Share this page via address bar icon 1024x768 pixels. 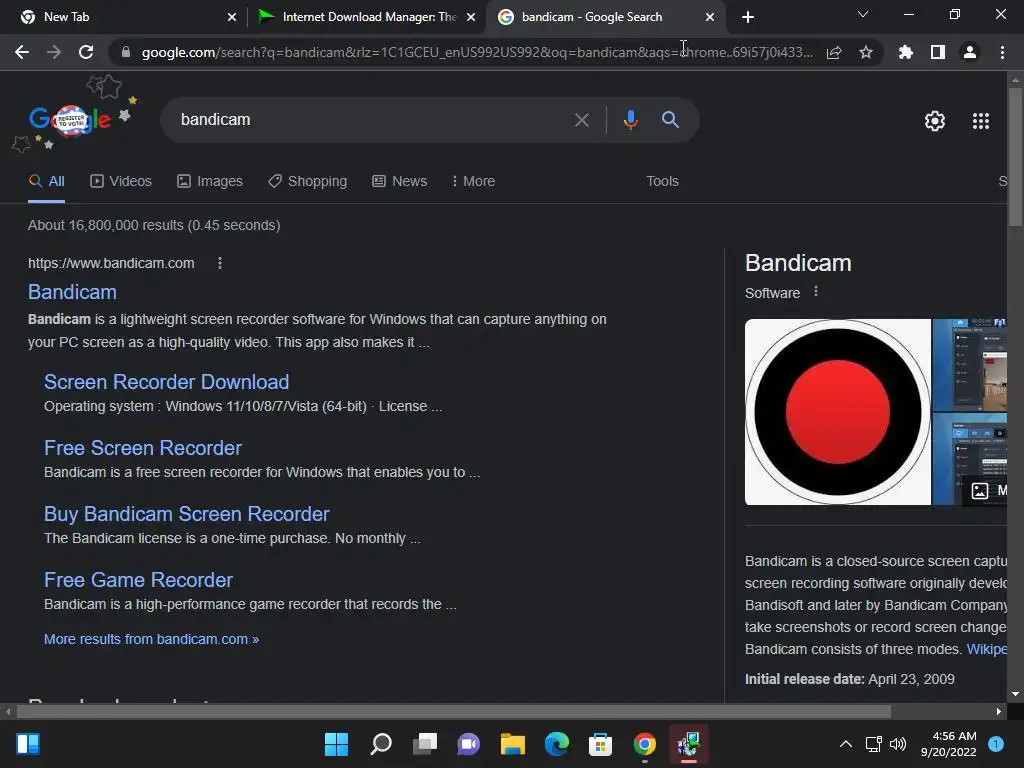(834, 52)
